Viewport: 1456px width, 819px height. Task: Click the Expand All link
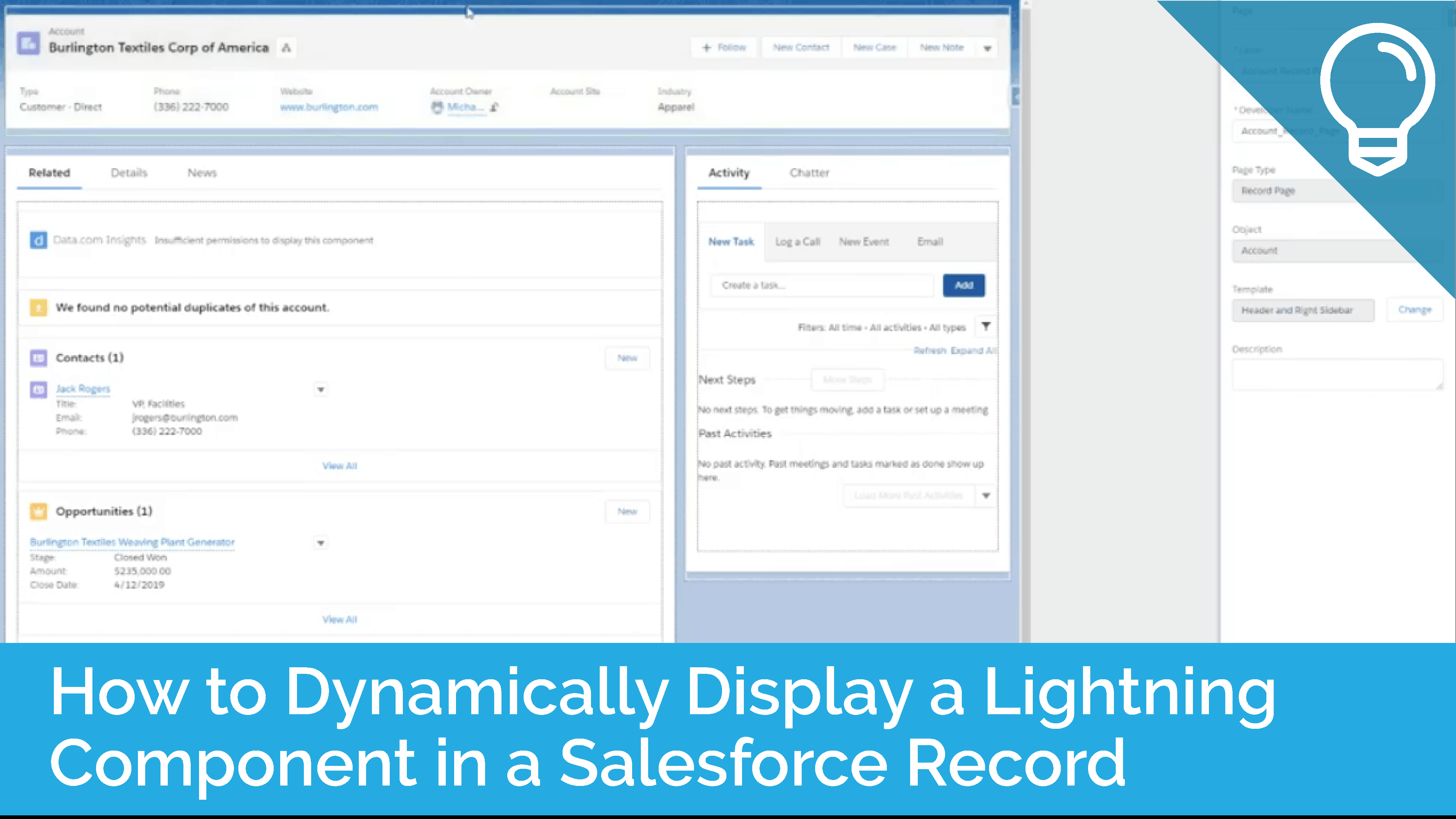(973, 350)
